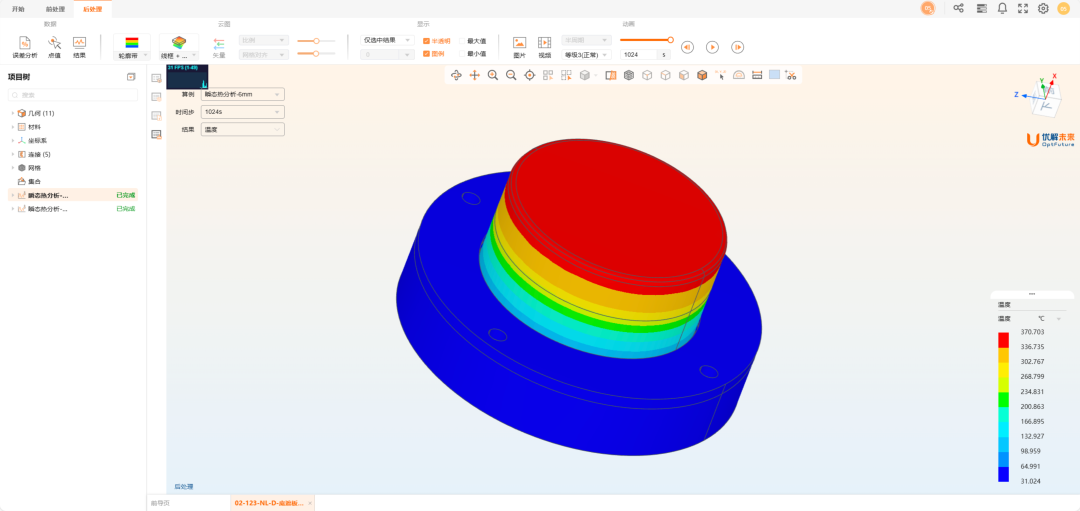Close the 02-123-NL-D document tab
1080x511 pixels.
coord(310,503)
